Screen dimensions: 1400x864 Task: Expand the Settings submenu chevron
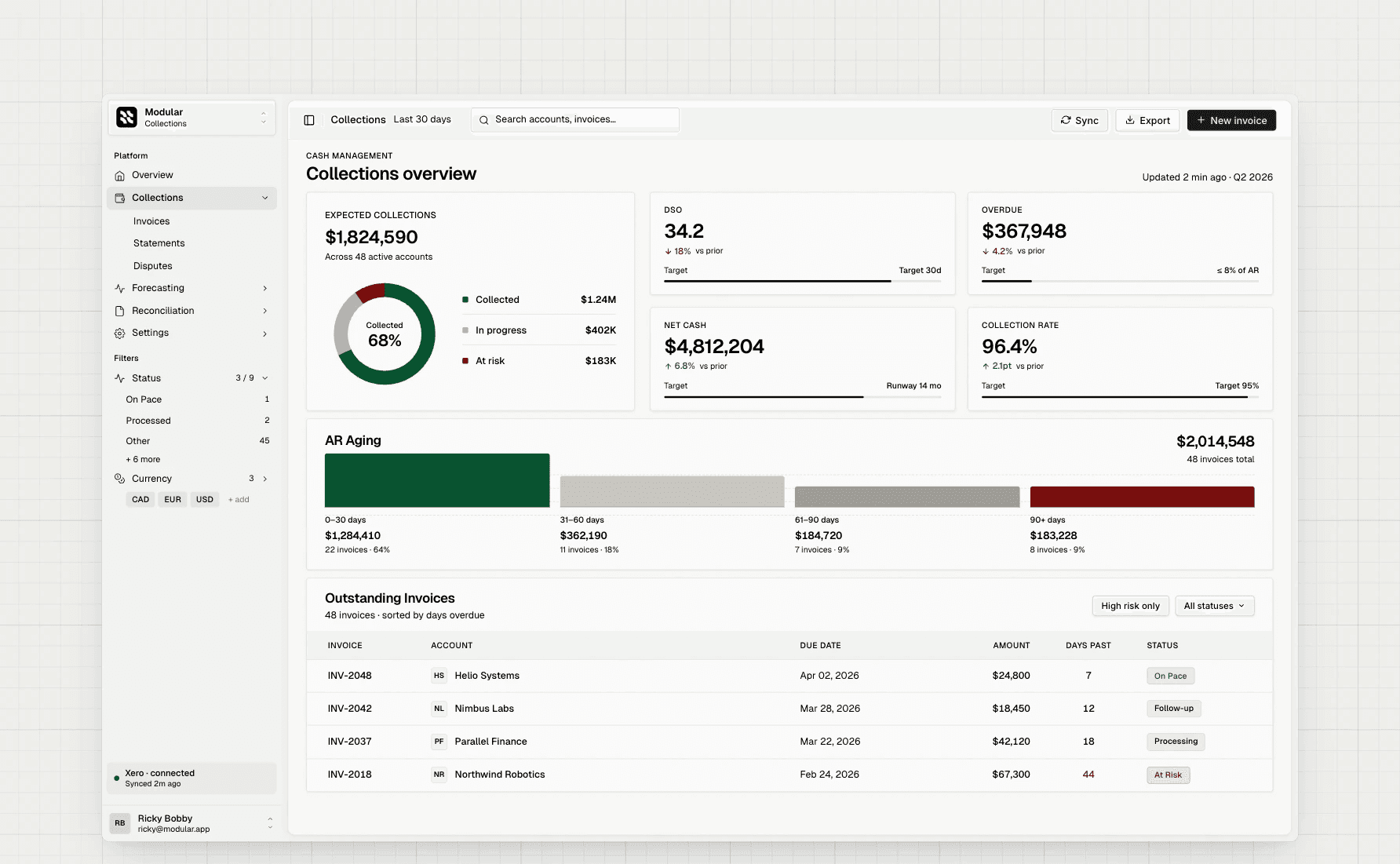(265, 334)
